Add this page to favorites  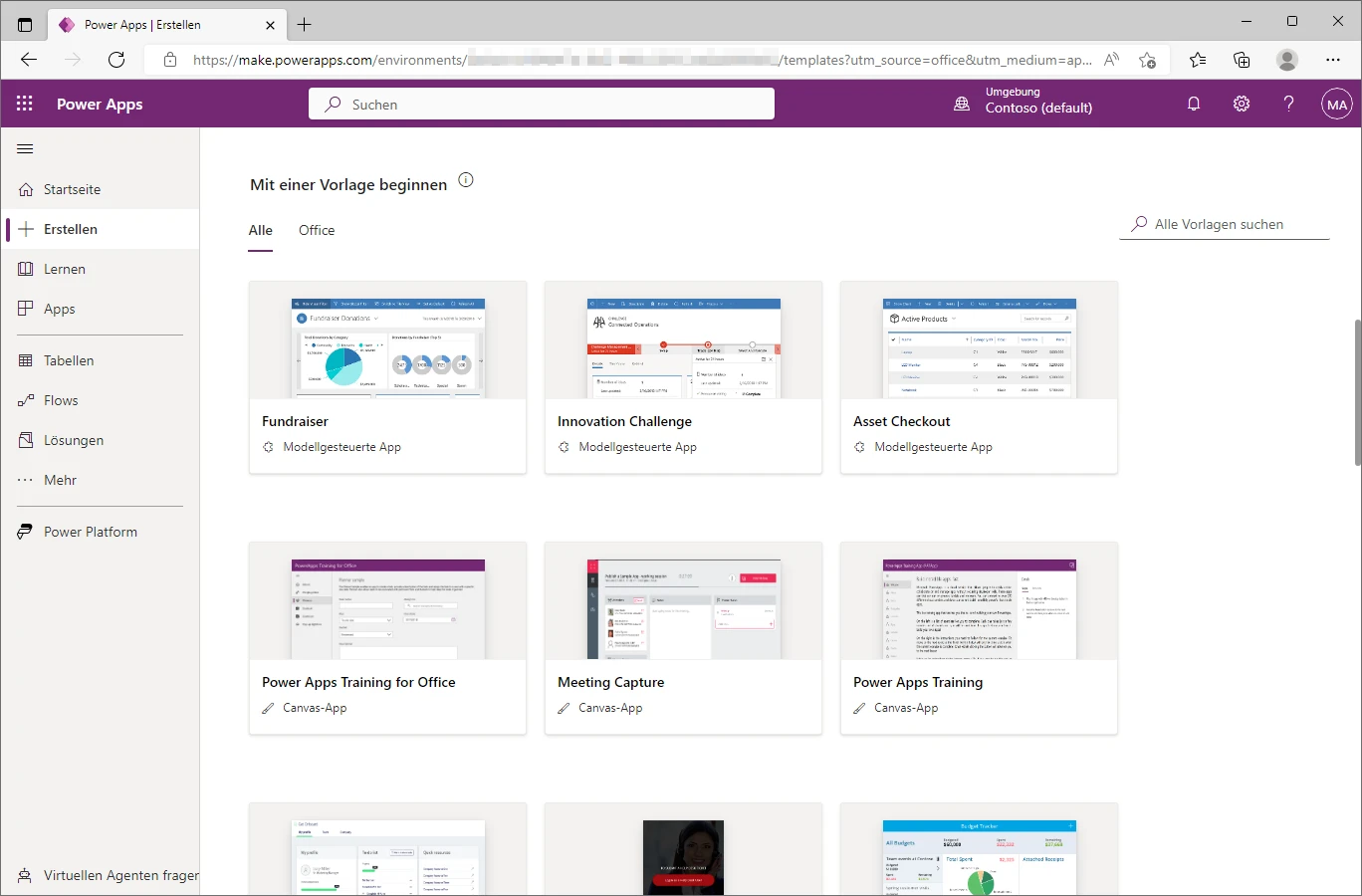click(x=1147, y=60)
